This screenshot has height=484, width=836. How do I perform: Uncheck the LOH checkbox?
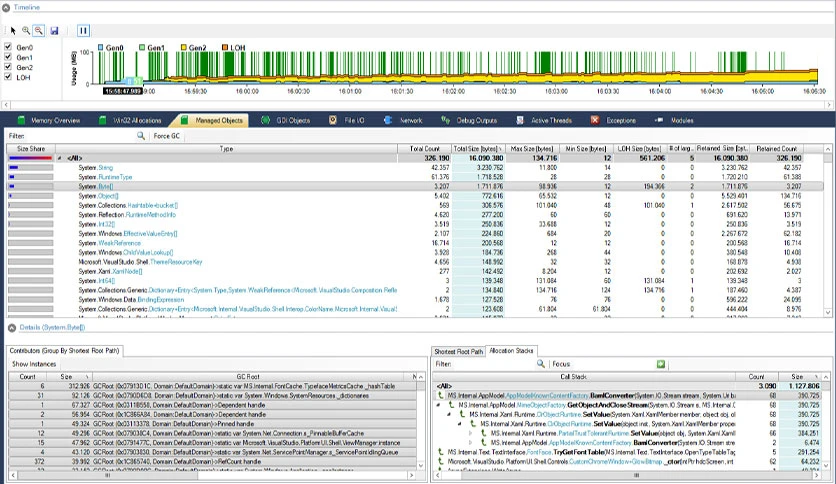[8, 77]
